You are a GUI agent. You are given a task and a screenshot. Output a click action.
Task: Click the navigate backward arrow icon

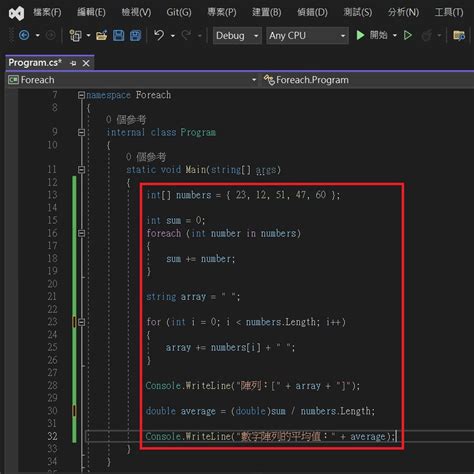click(24, 35)
